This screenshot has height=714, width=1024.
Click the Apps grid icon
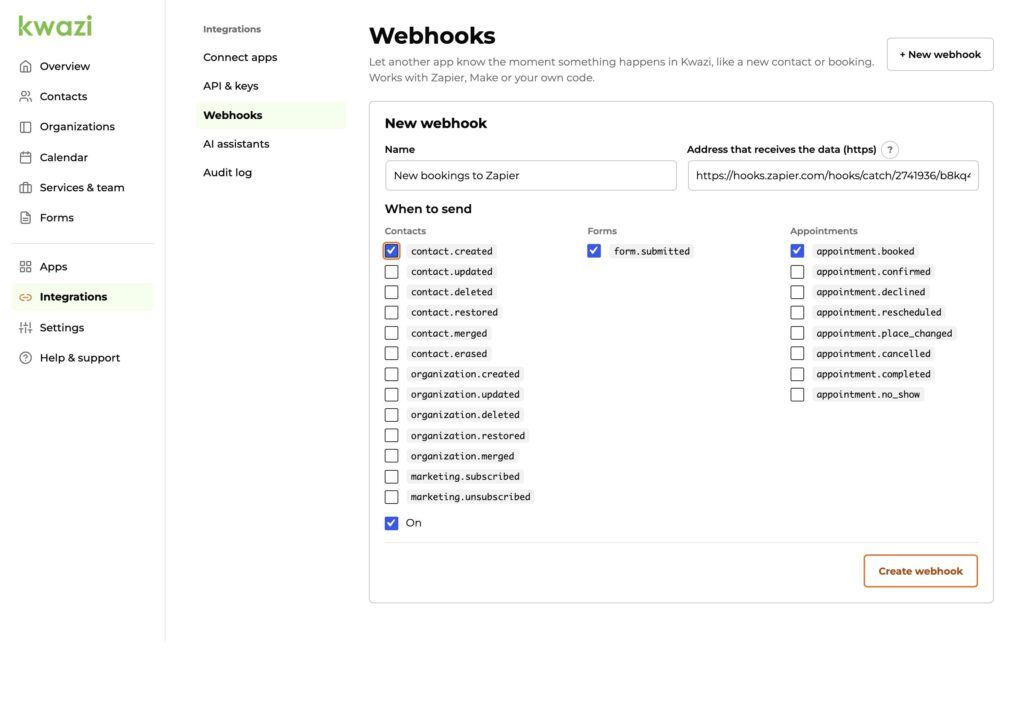(x=25, y=267)
